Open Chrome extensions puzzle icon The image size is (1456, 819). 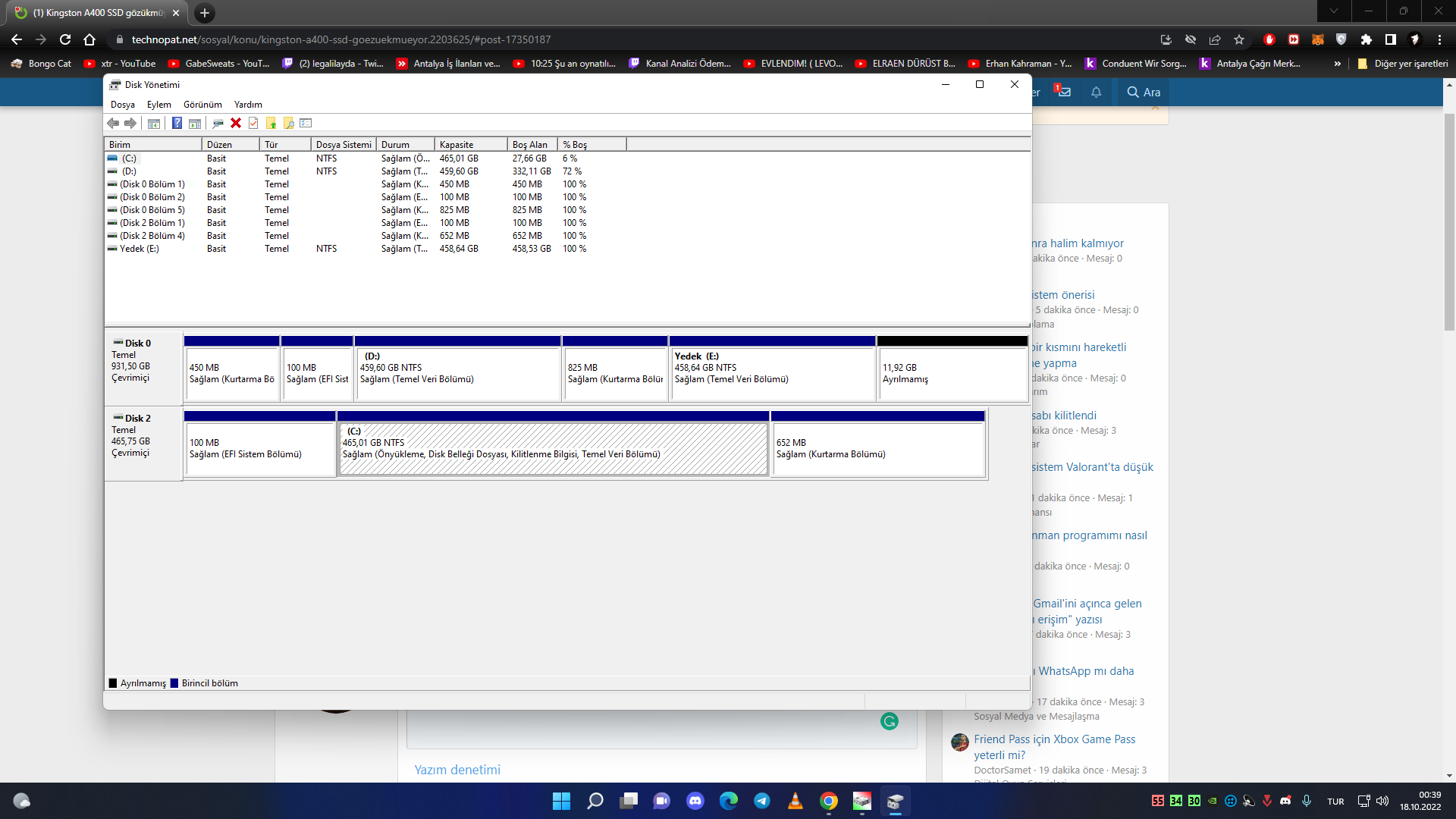1367,39
